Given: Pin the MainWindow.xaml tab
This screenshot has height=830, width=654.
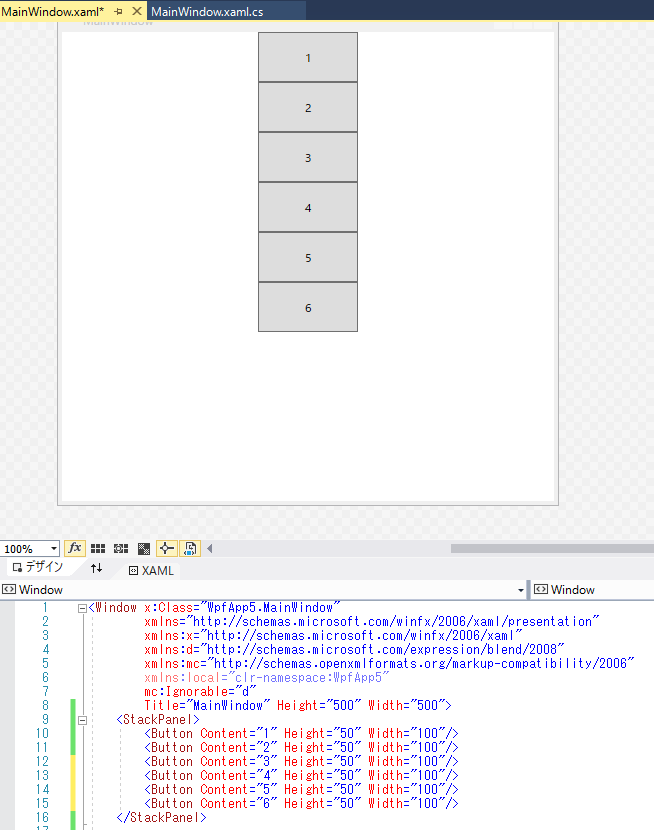Looking at the screenshot, I should tap(118, 11).
